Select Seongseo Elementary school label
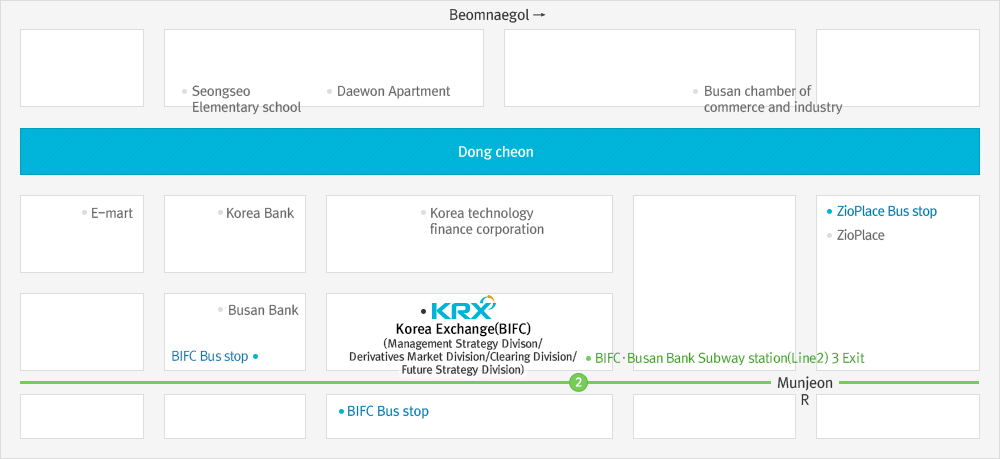 (246, 99)
